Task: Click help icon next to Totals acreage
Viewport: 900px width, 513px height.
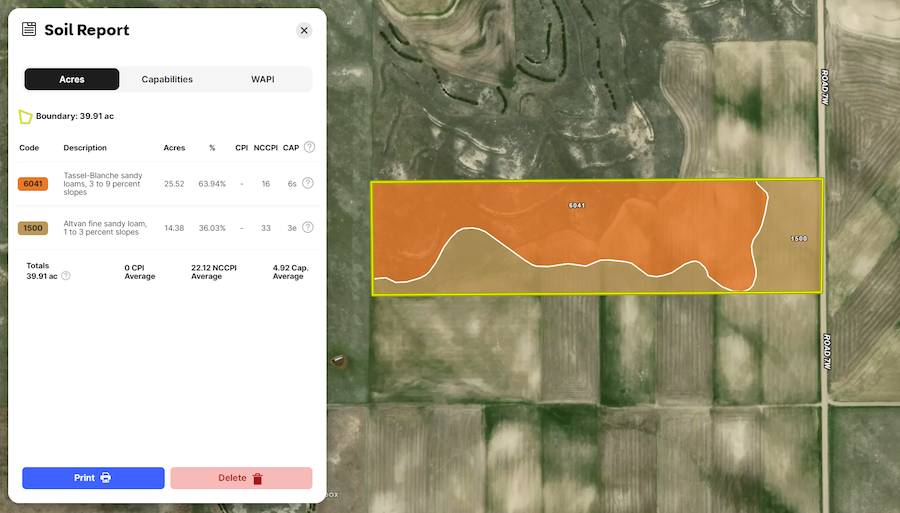Action: click(x=66, y=275)
